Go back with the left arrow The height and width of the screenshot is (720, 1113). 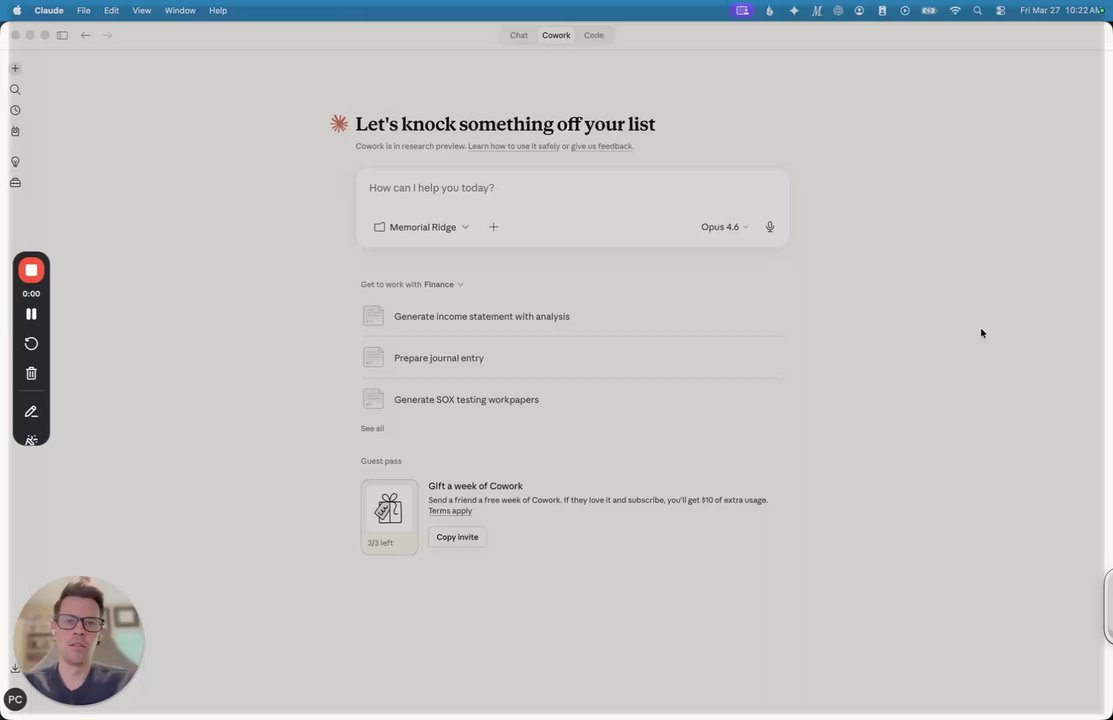coord(85,35)
